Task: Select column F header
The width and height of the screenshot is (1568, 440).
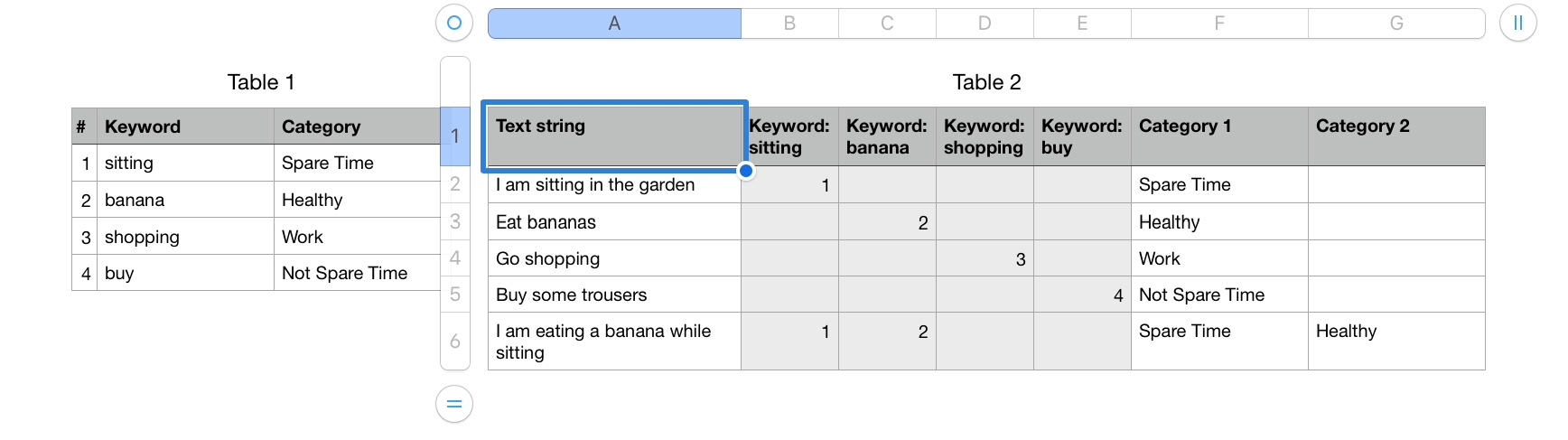Action: pyautogui.click(x=1219, y=23)
